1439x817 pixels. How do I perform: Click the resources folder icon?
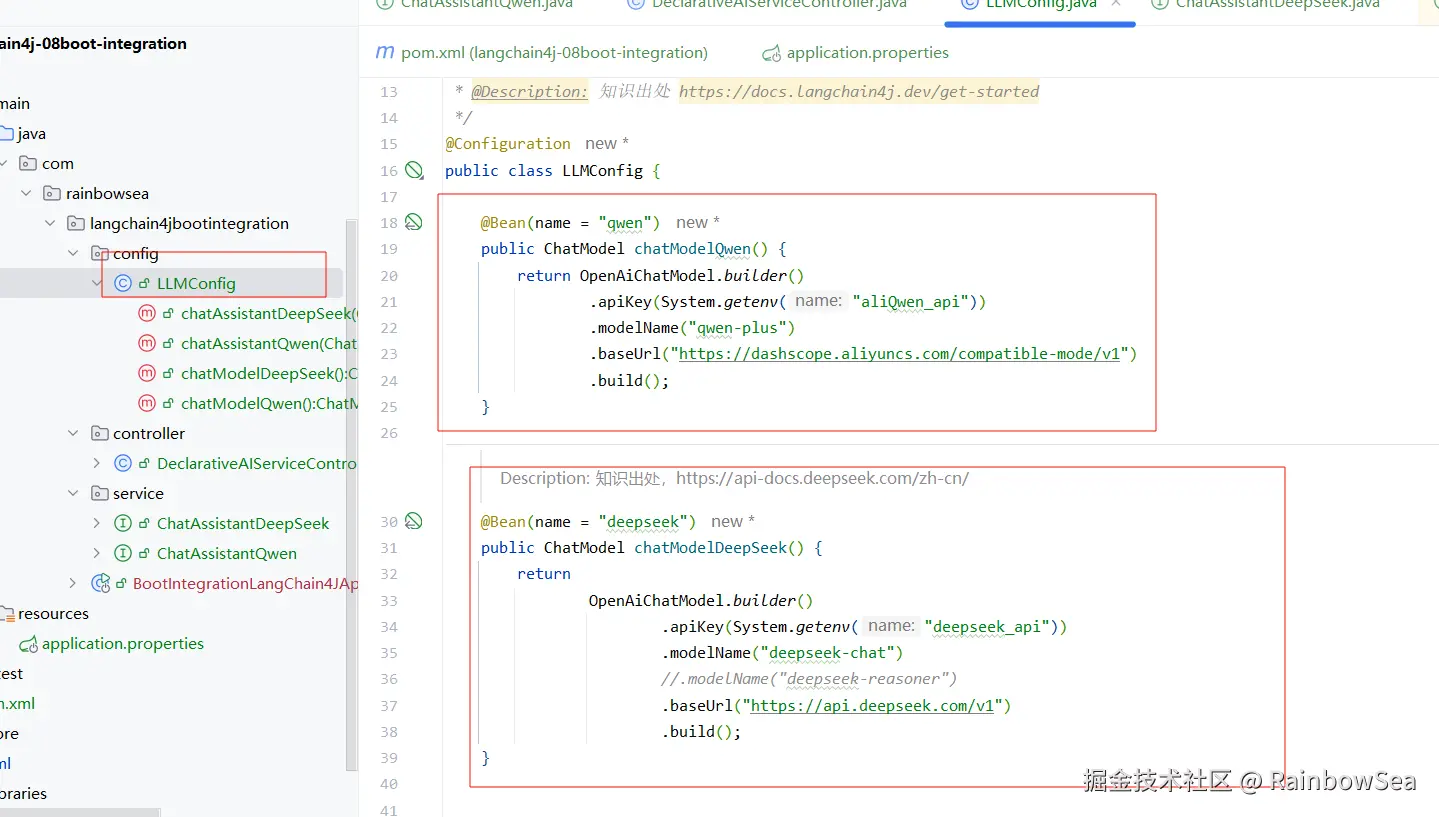point(6,613)
